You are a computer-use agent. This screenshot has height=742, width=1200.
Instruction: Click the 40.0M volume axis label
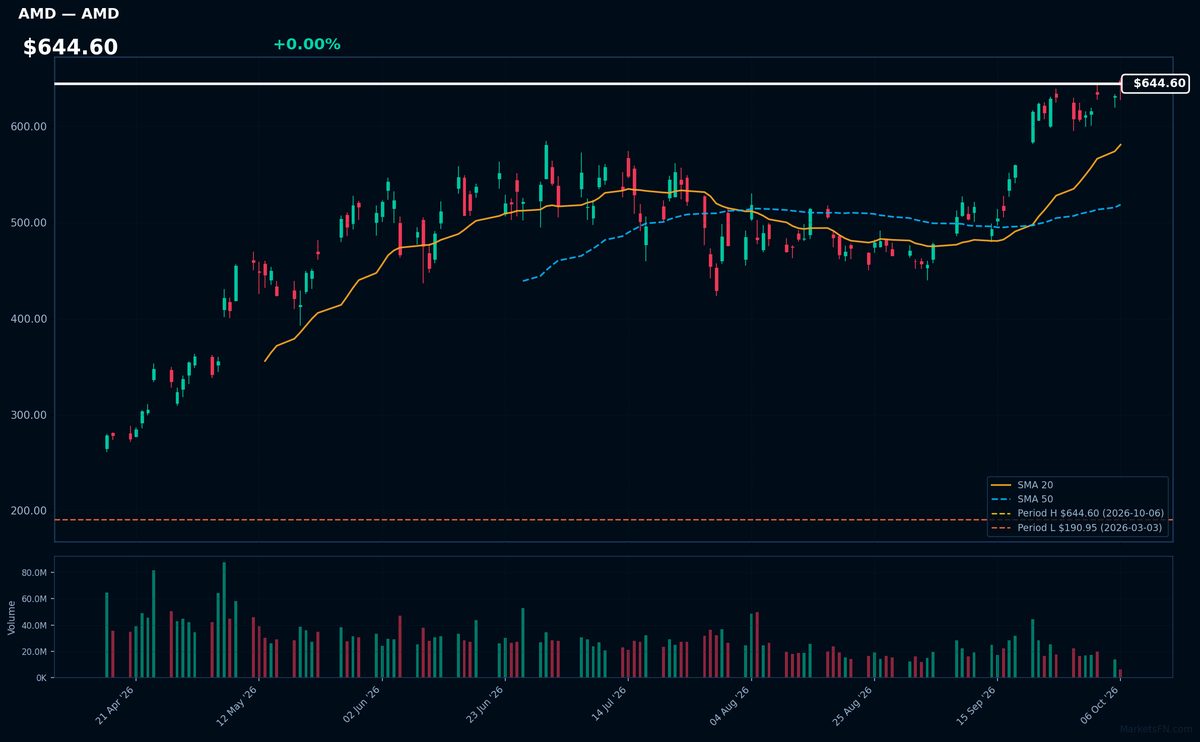34,626
